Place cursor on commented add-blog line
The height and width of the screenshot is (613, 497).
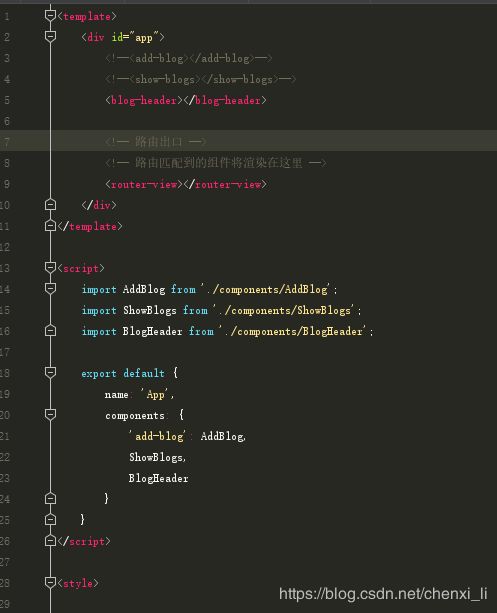click(x=188, y=58)
